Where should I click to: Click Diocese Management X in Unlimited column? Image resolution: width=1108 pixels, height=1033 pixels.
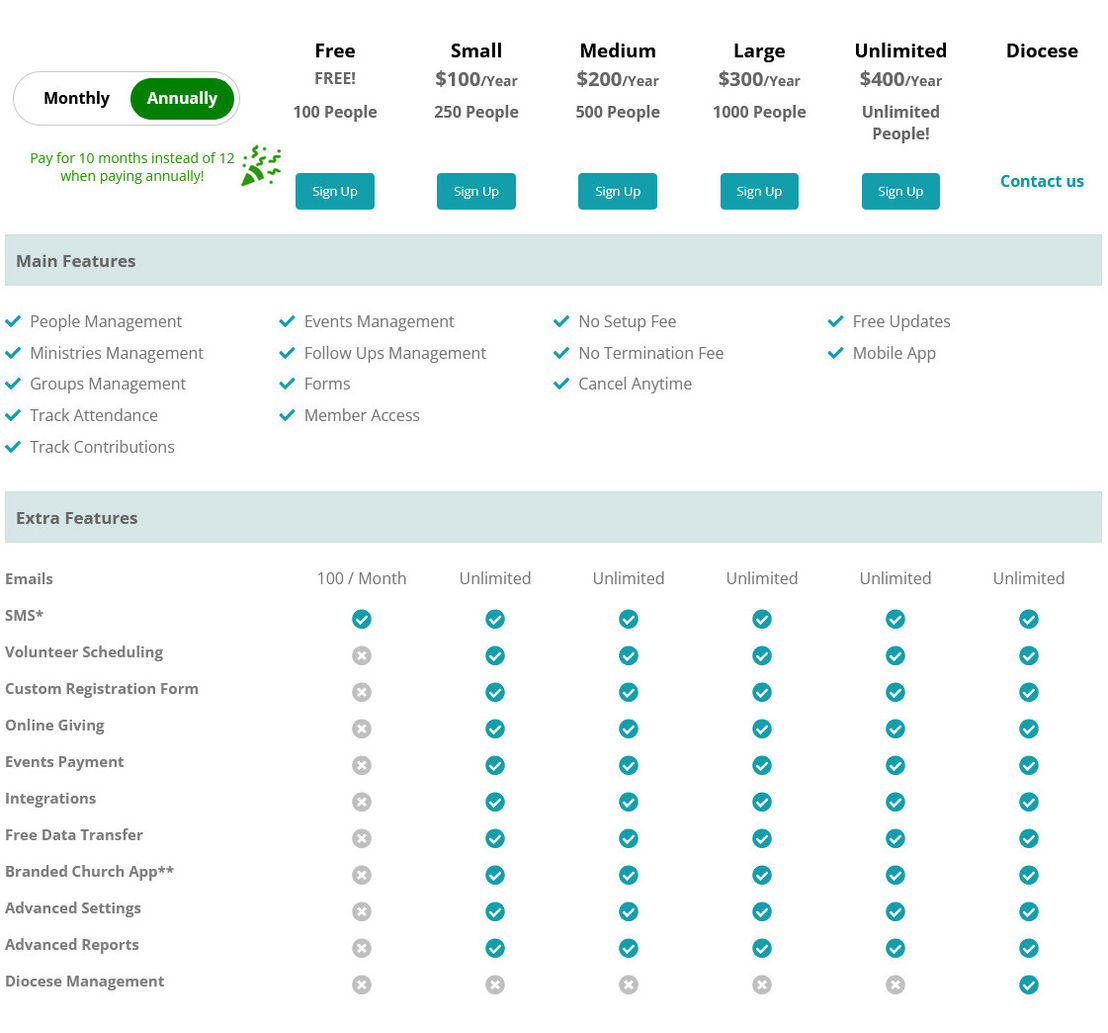[895, 985]
